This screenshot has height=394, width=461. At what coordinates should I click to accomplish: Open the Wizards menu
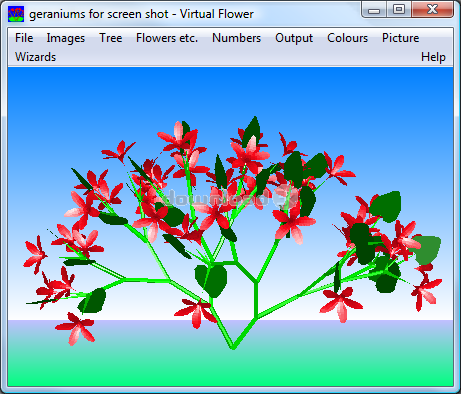point(35,57)
